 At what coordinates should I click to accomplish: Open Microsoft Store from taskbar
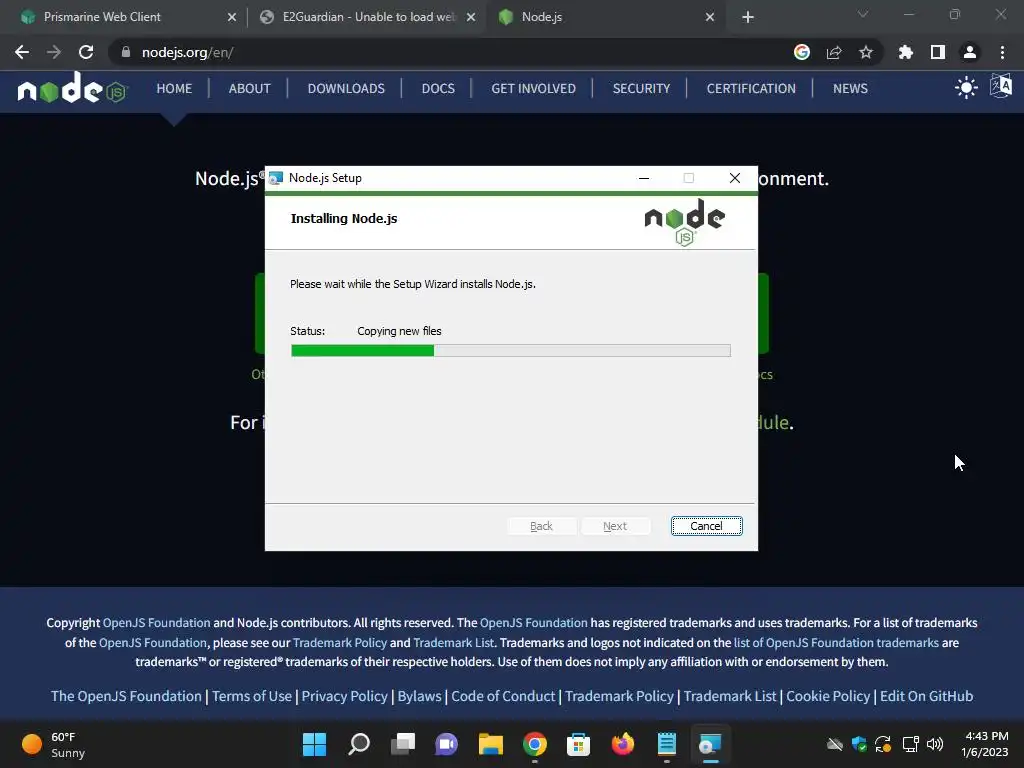(579, 744)
